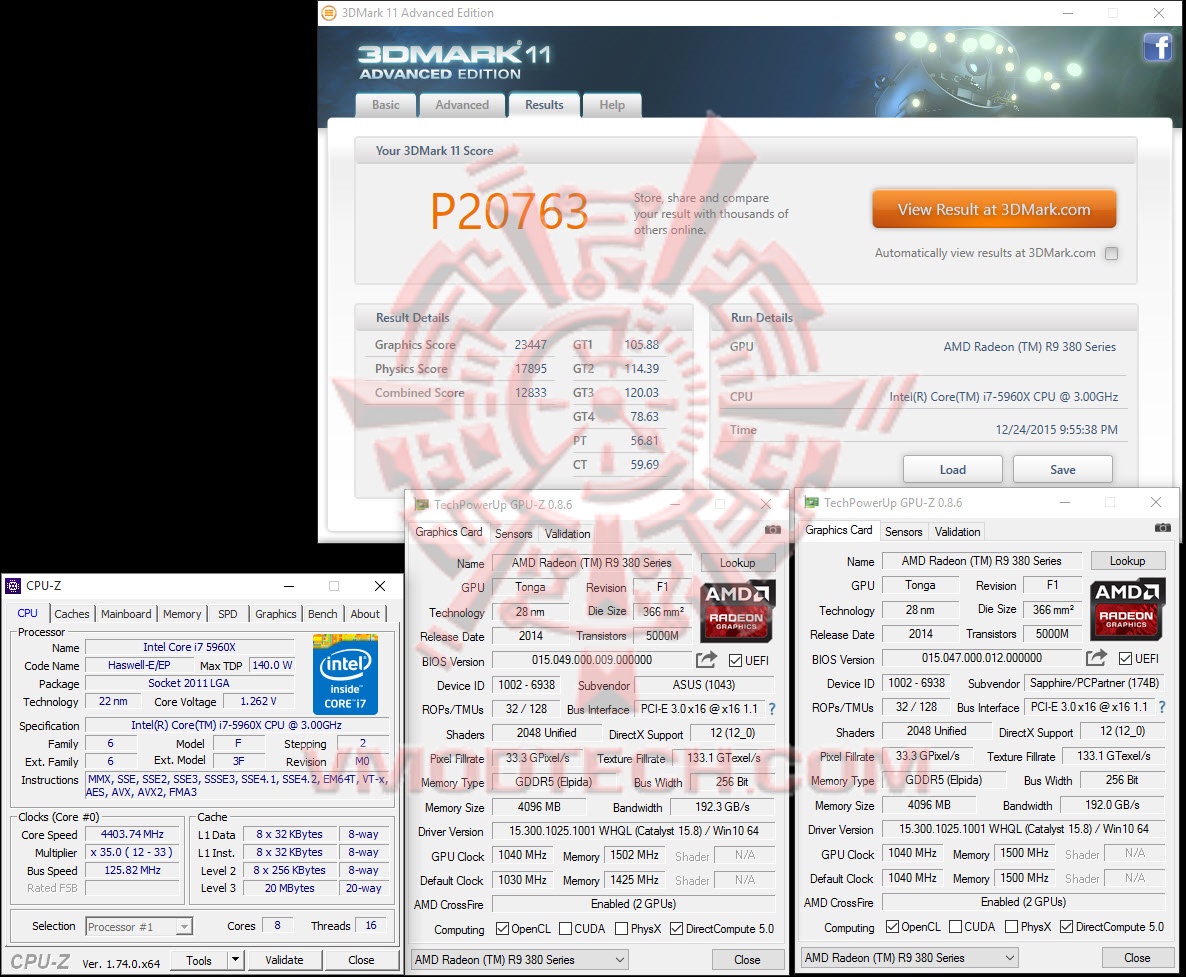
Task: Click Close button in left GPU-Z
Action: coord(747,960)
